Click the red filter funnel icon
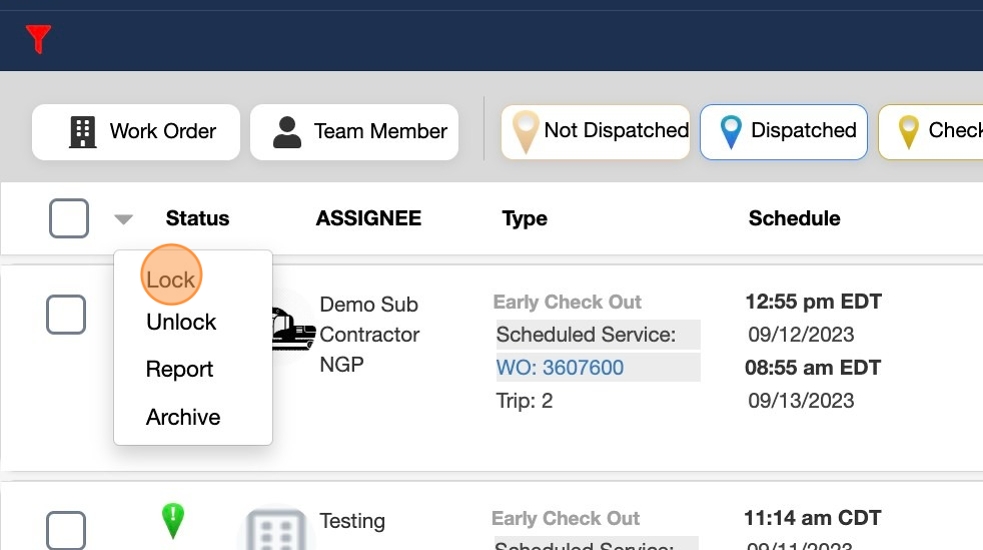The height and width of the screenshot is (550, 983). coord(38,39)
